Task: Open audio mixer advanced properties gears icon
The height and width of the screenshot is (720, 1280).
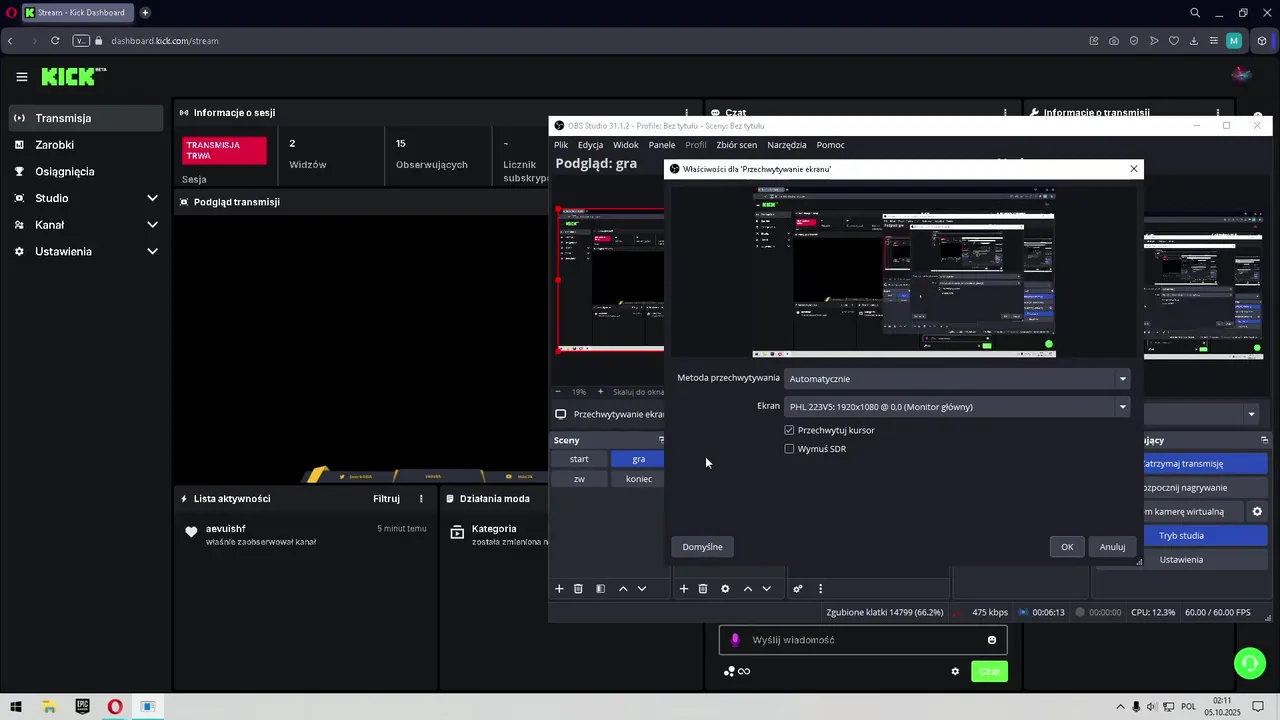Action: pyautogui.click(x=798, y=589)
